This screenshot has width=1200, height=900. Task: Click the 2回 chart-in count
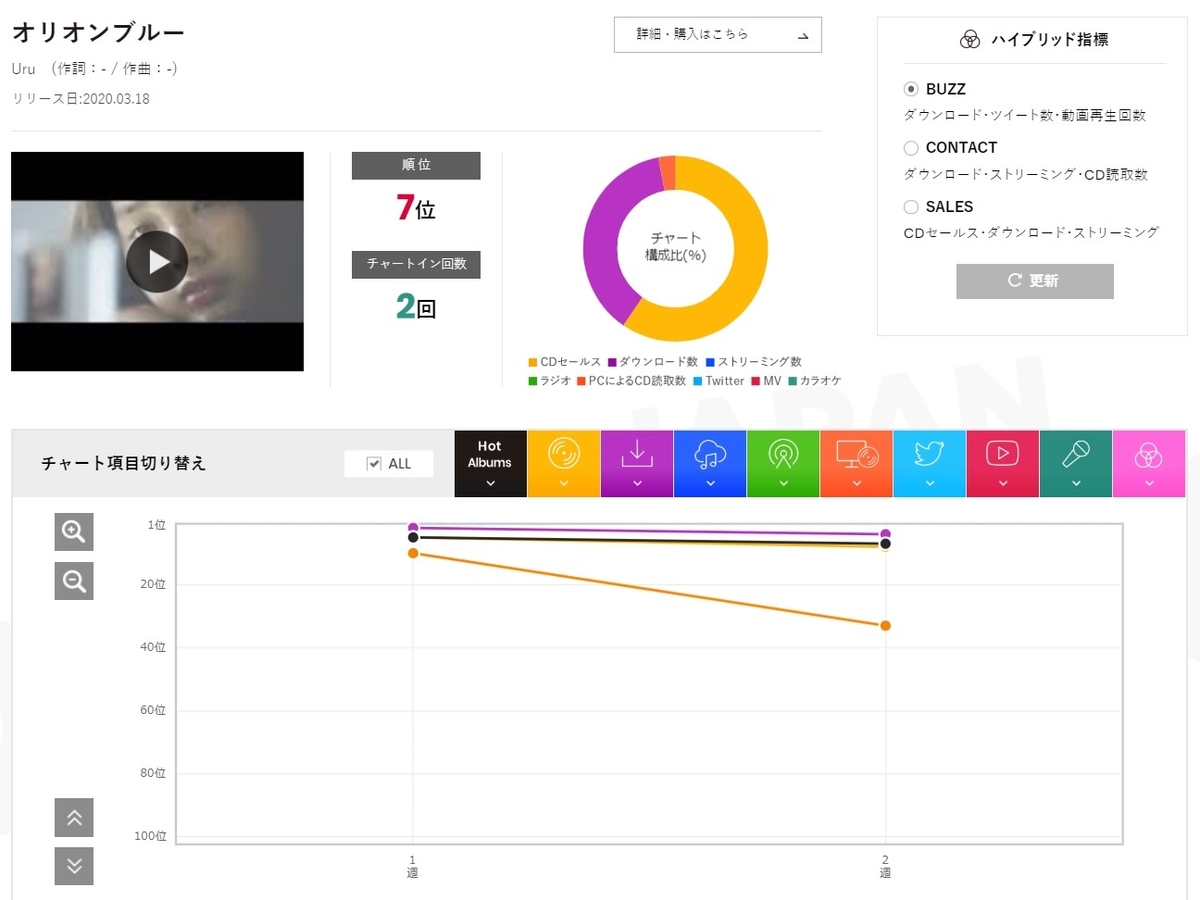[416, 306]
